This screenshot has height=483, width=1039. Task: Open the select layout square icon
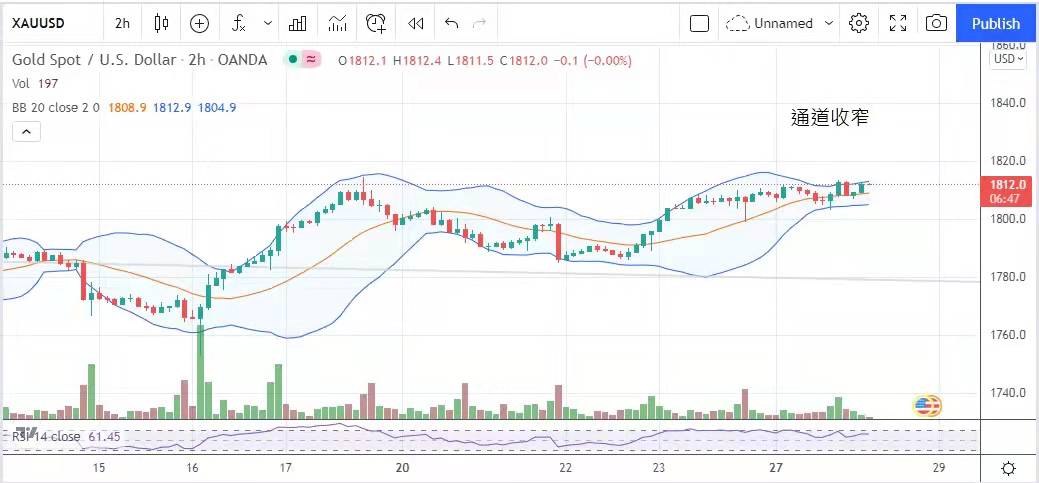click(700, 23)
